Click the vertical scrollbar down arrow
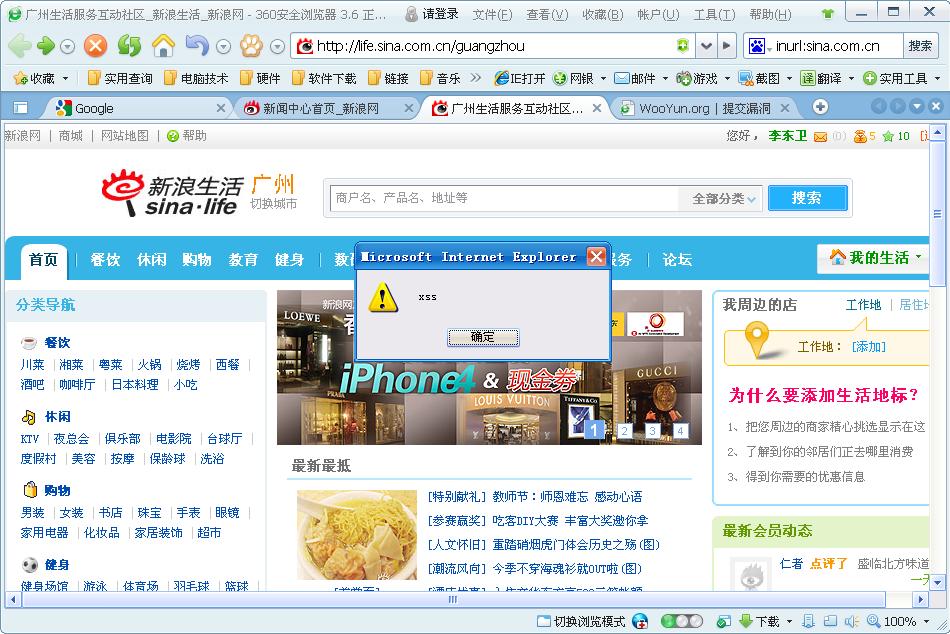Viewport: 950px width, 634px height. point(937,583)
